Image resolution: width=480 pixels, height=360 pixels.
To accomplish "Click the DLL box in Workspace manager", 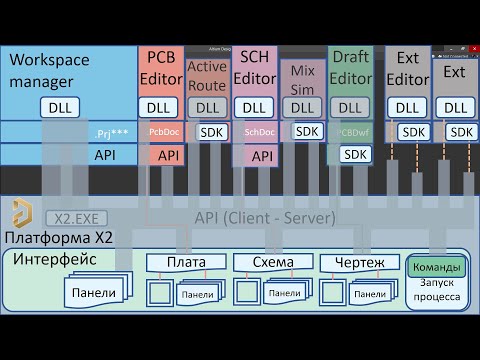I will pyautogui.click(x=60, y=107).
